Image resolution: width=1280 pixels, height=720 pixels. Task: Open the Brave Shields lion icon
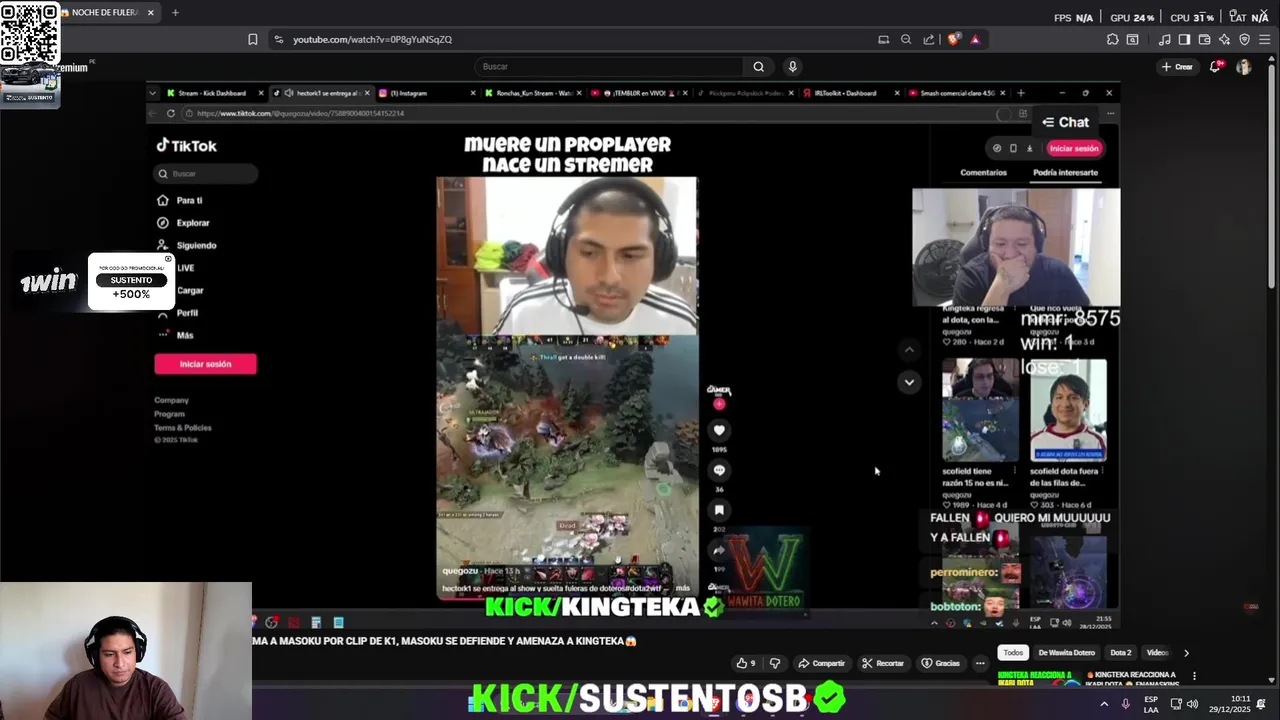[953, 39]
